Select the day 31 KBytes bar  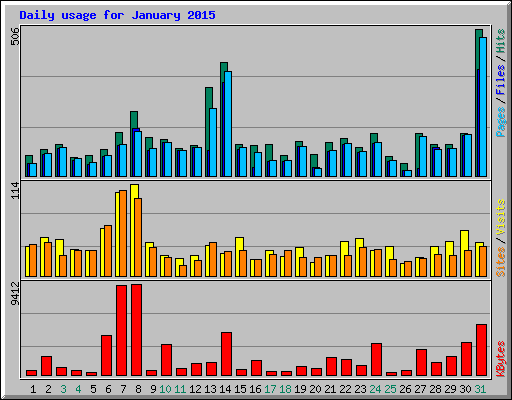point(481,350)
